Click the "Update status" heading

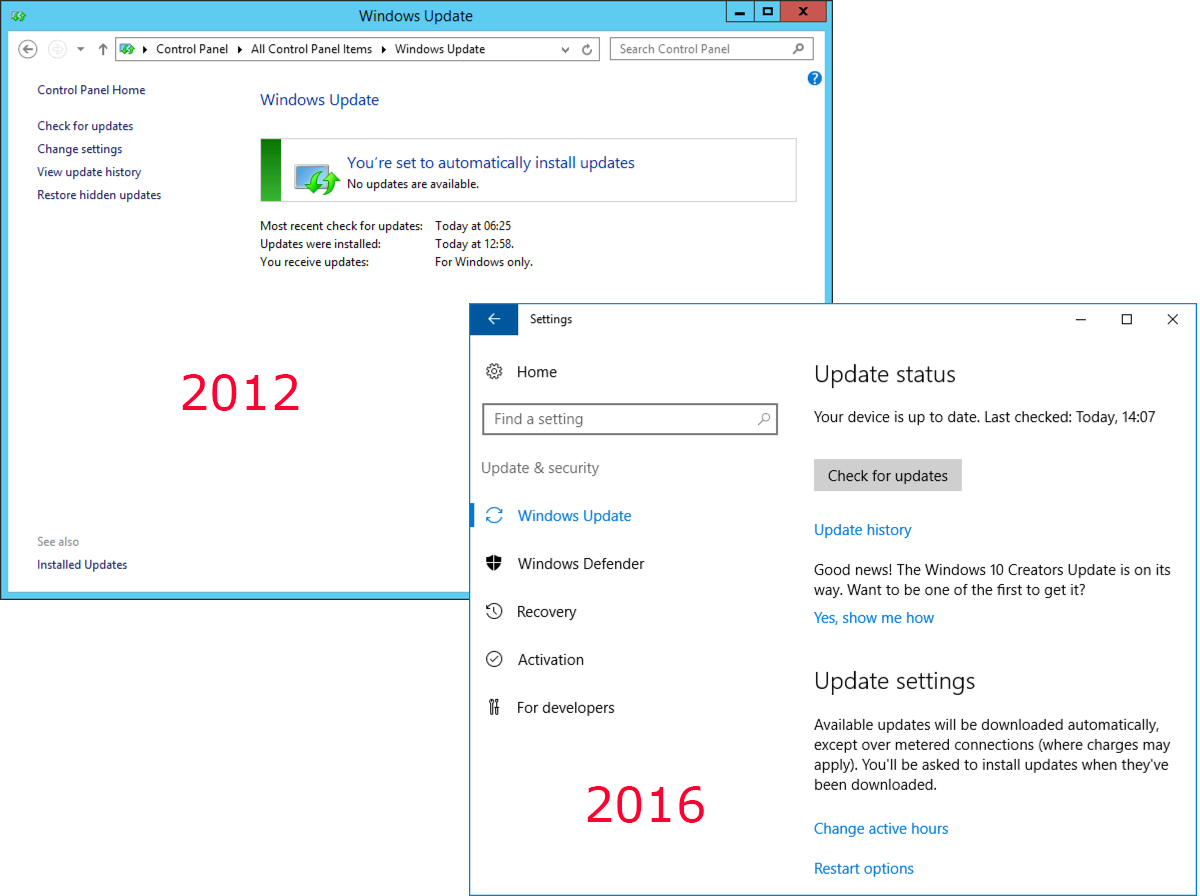pos(885,375)
